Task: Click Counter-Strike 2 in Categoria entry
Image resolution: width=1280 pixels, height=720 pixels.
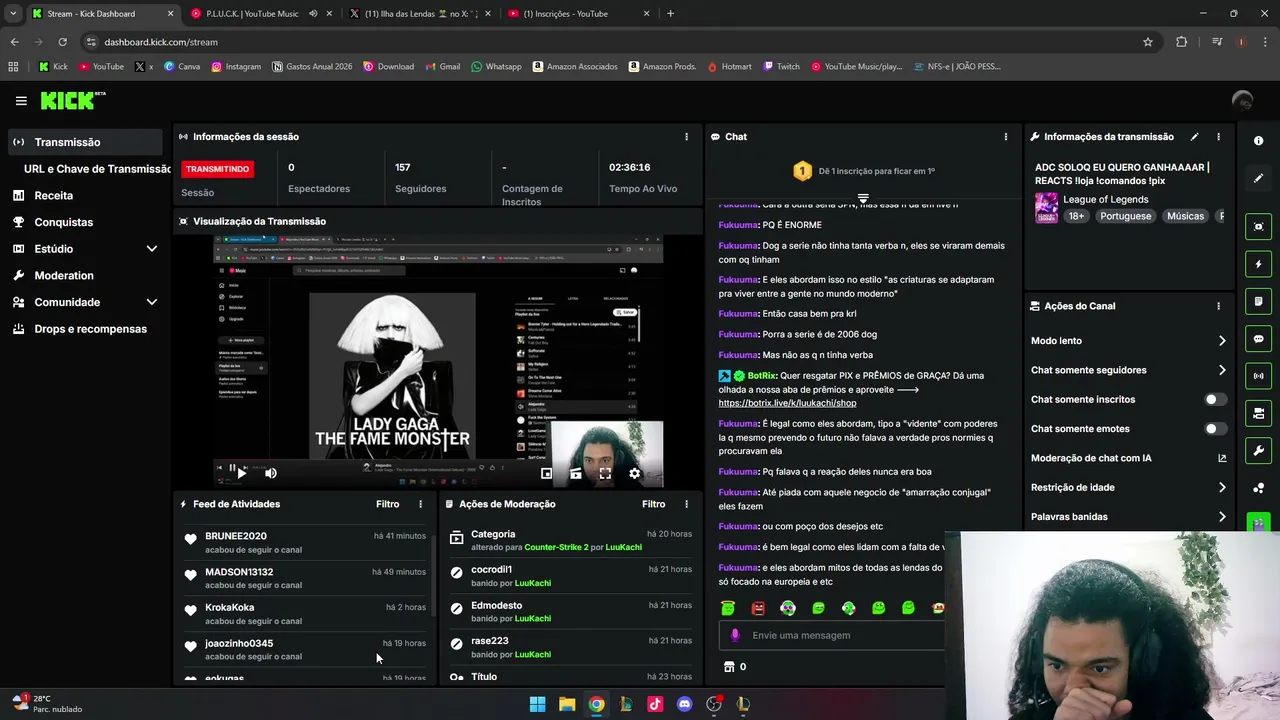Action: click(x=555, y=548)
